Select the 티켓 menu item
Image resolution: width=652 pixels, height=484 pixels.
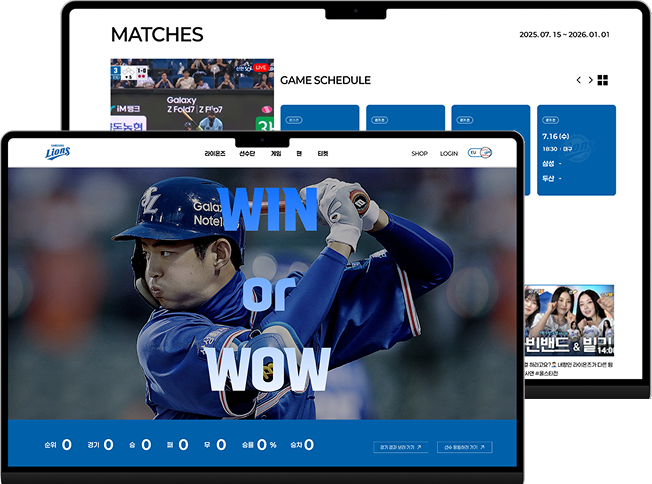point(323,154)
